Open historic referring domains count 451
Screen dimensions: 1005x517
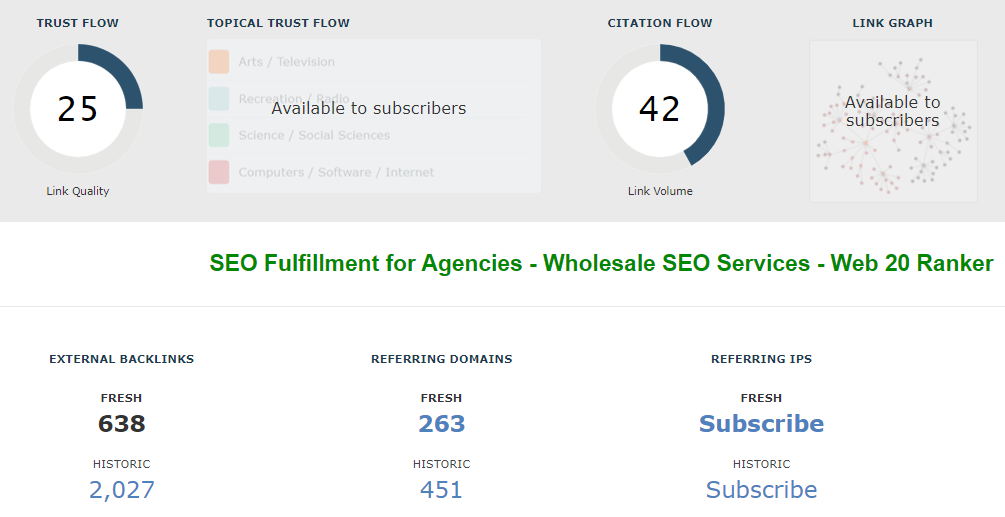click(442, 490)
